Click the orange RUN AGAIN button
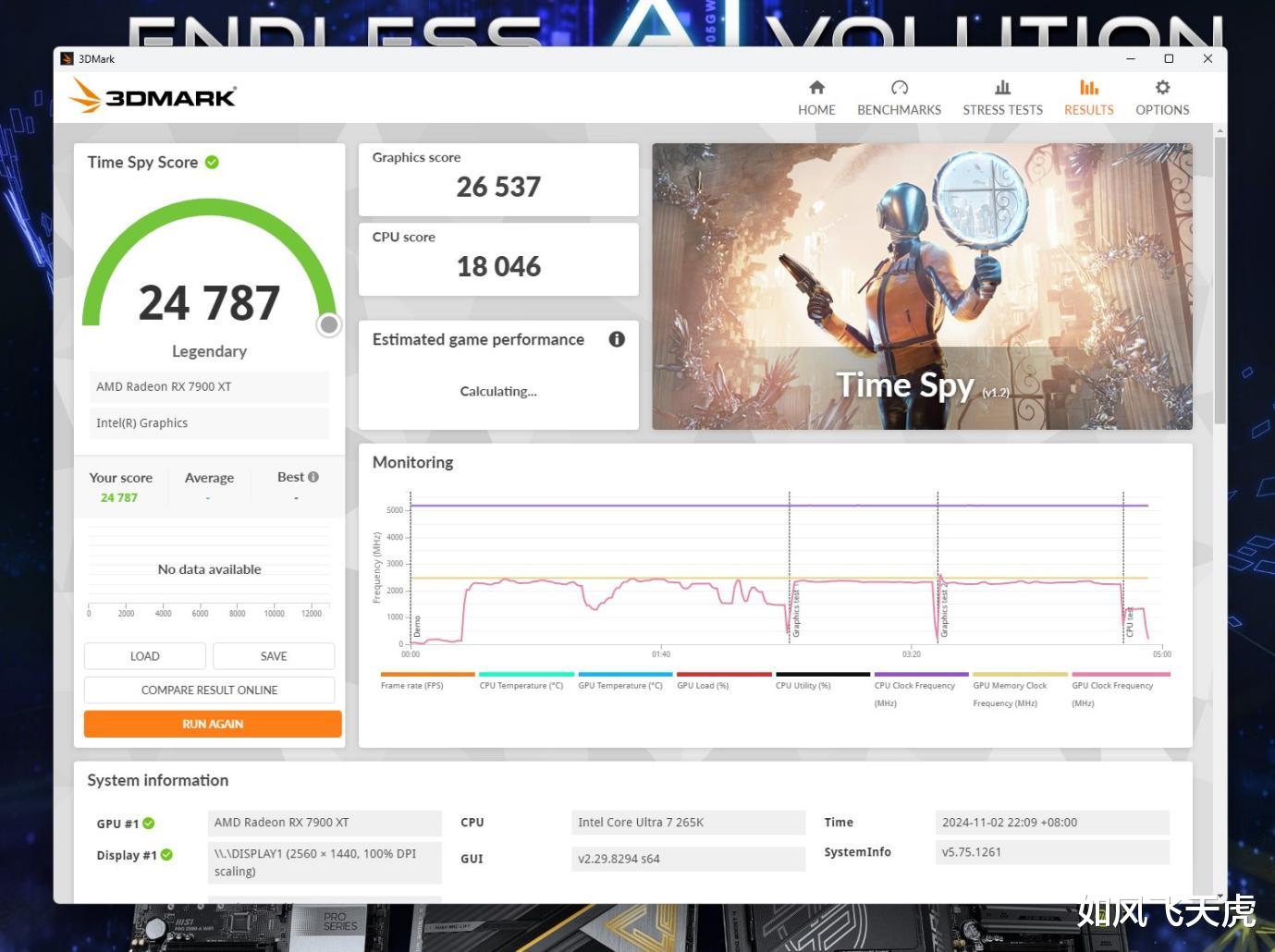This screenshot has height=952, width=1275. [x=213, y=724]
